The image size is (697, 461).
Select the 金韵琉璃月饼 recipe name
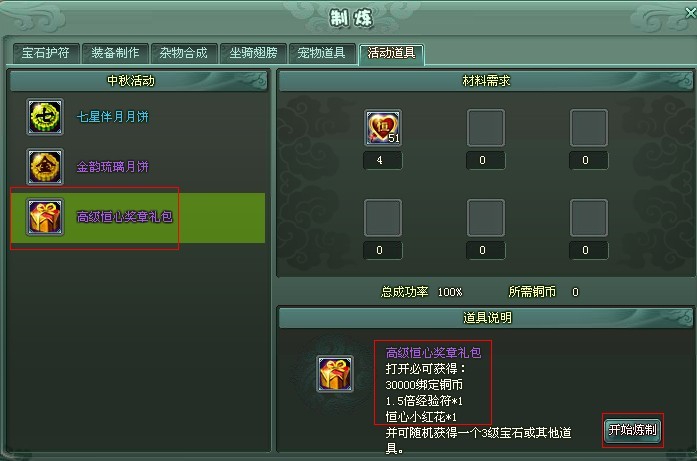point(112,167)
